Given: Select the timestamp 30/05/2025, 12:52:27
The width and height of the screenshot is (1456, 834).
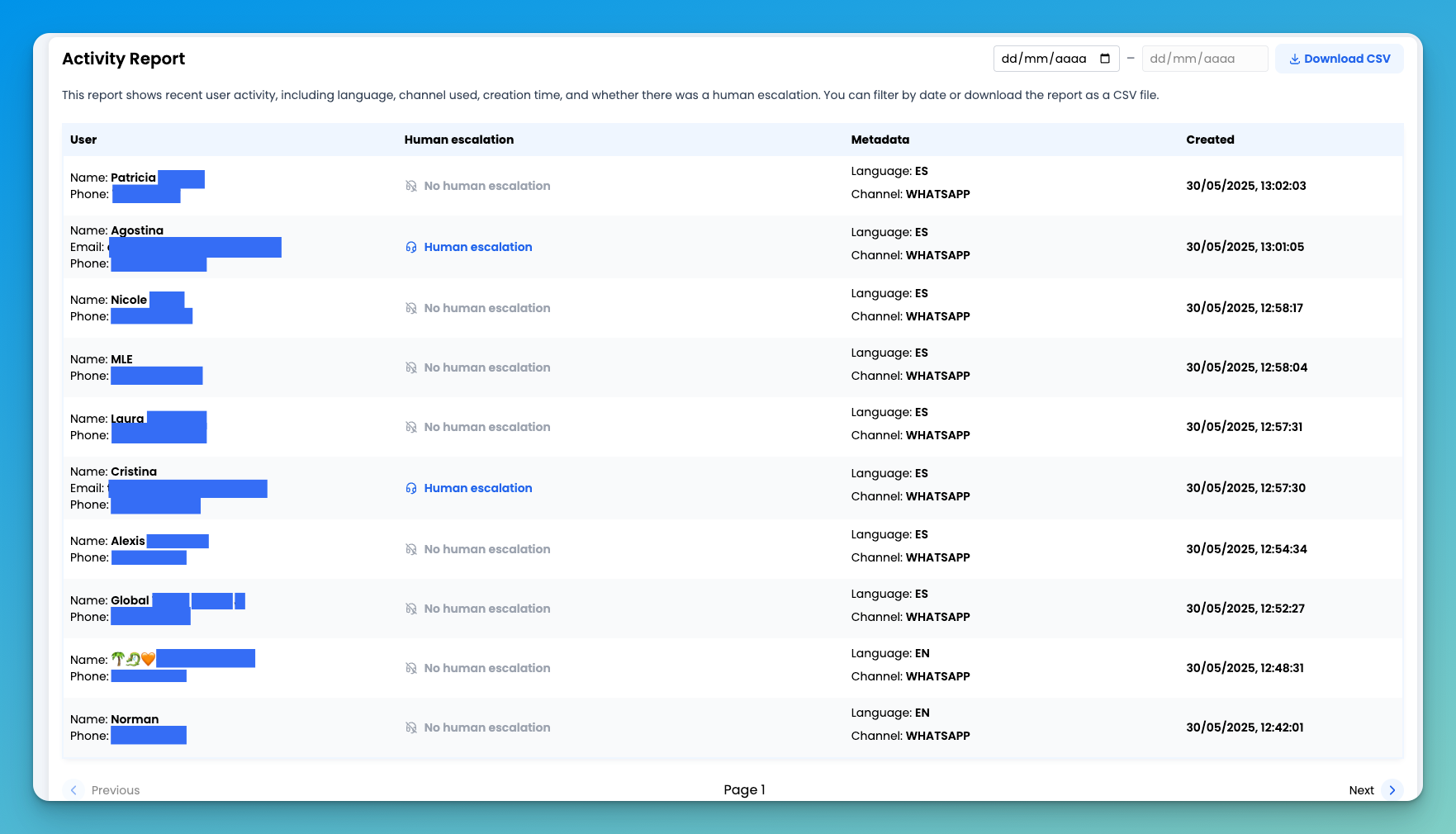Looking at the screenshot, I should click(x=1245, y=609).
